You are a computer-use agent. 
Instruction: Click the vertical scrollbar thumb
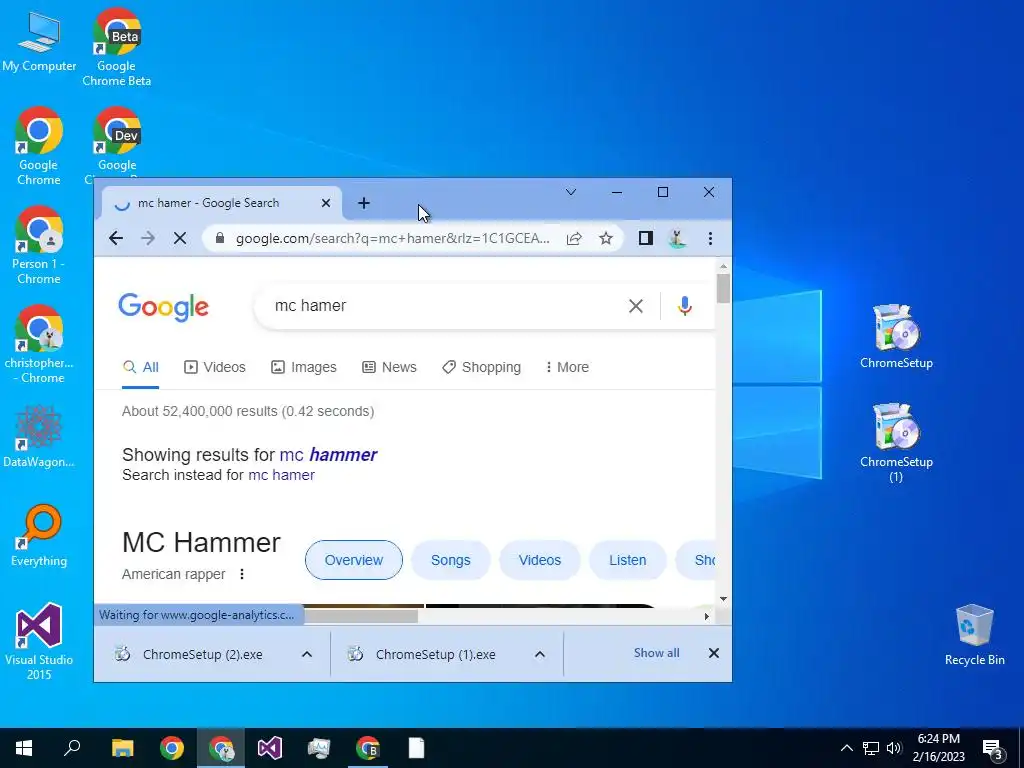tap(723, 289)
